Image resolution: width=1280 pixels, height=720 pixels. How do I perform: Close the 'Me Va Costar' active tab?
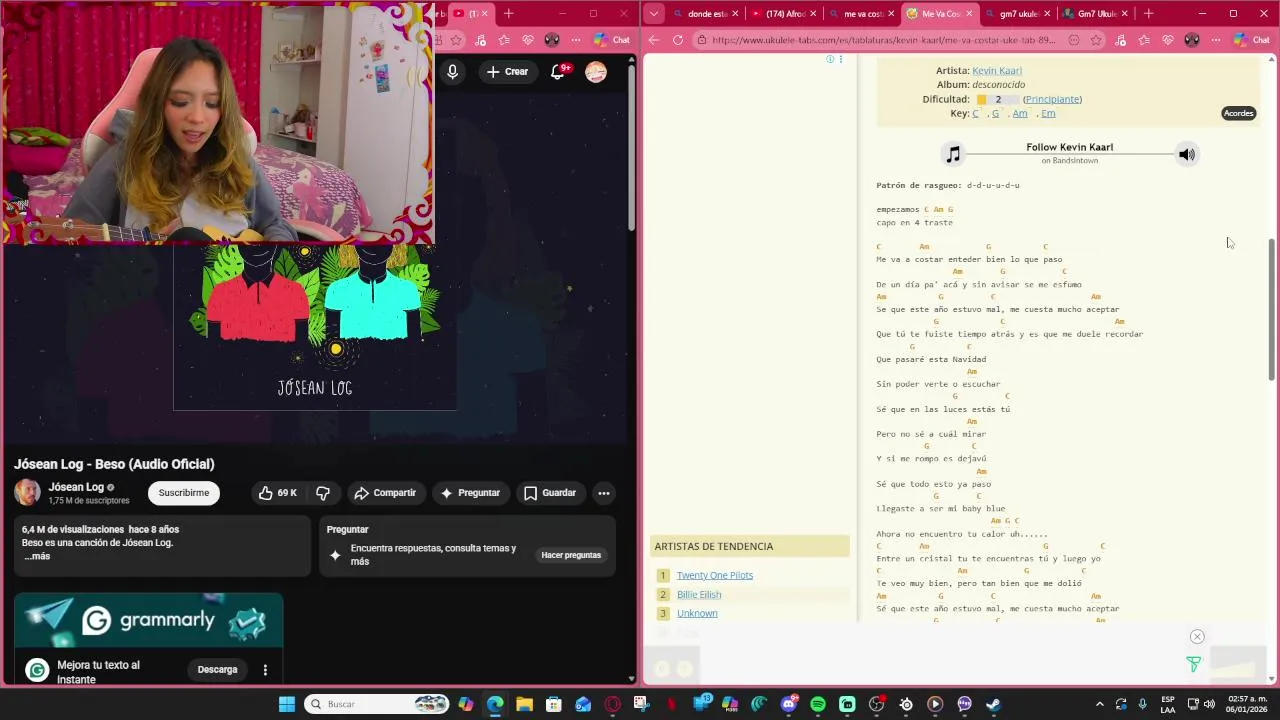[x=968, y=14]
